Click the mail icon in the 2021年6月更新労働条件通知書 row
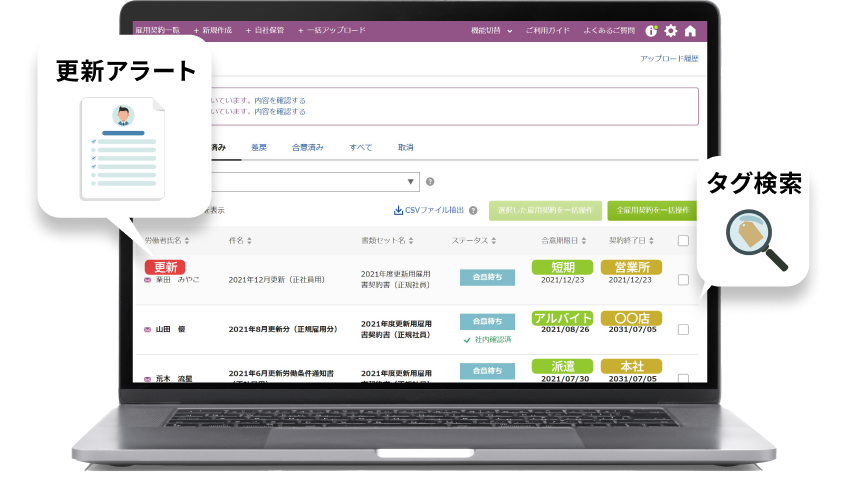 (147, 379)
